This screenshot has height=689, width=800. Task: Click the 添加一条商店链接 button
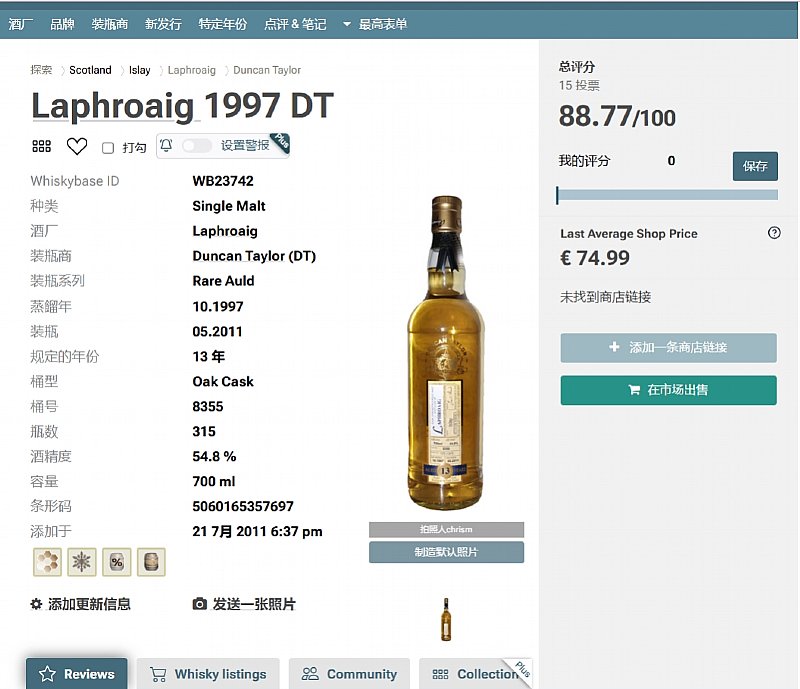(668, 347)
